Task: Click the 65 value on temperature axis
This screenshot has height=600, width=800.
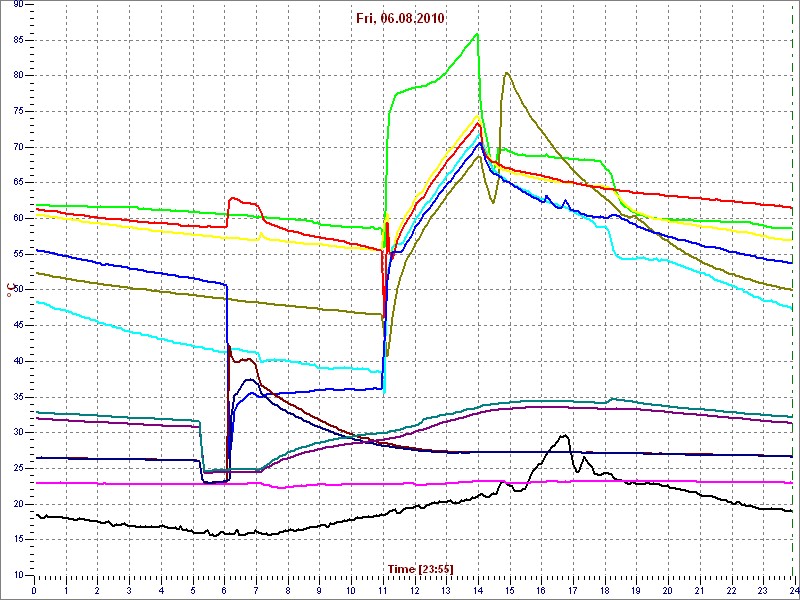Action: [x=18, y=183]
